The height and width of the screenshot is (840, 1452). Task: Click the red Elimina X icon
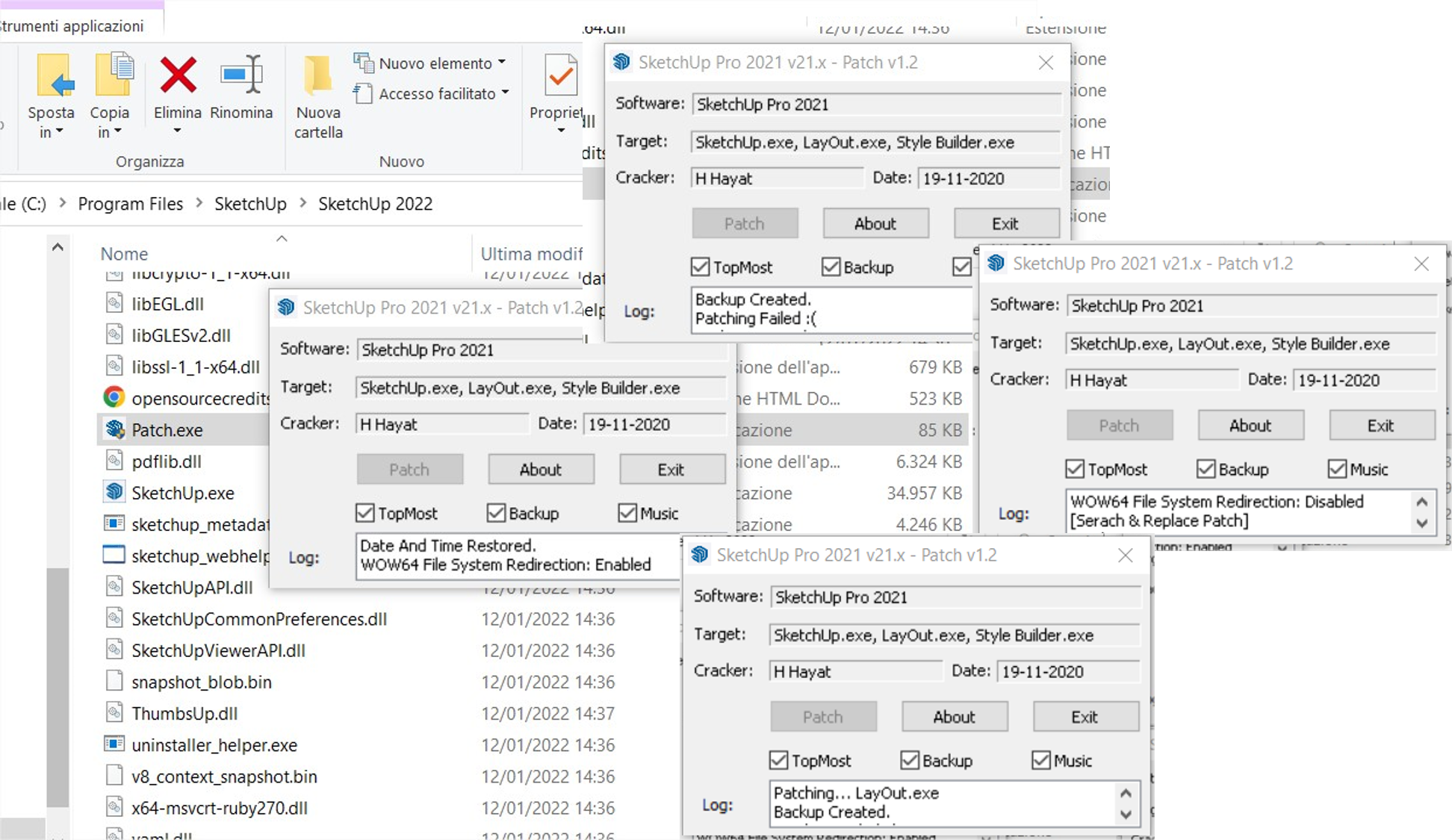(178, 75)
